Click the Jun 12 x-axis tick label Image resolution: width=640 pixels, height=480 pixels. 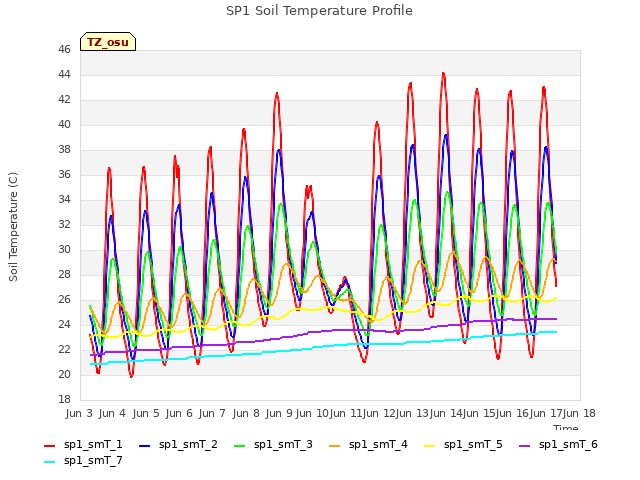(x=379, y=413)
